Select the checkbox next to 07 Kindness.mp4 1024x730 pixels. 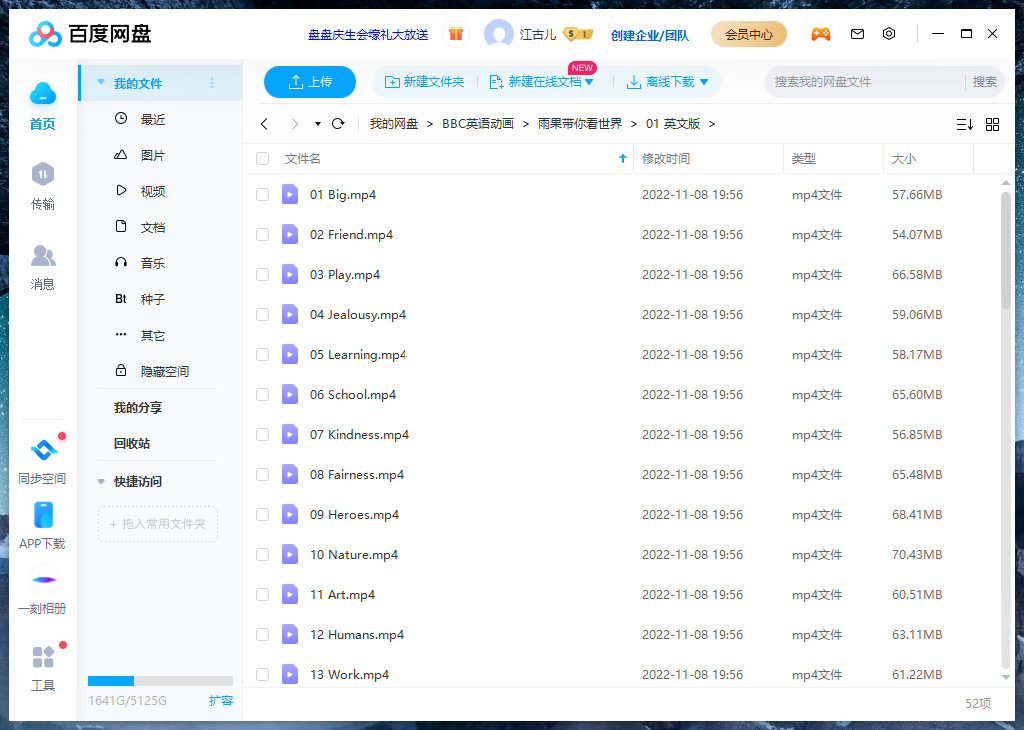pyautogui.click(x=263, y=435)
